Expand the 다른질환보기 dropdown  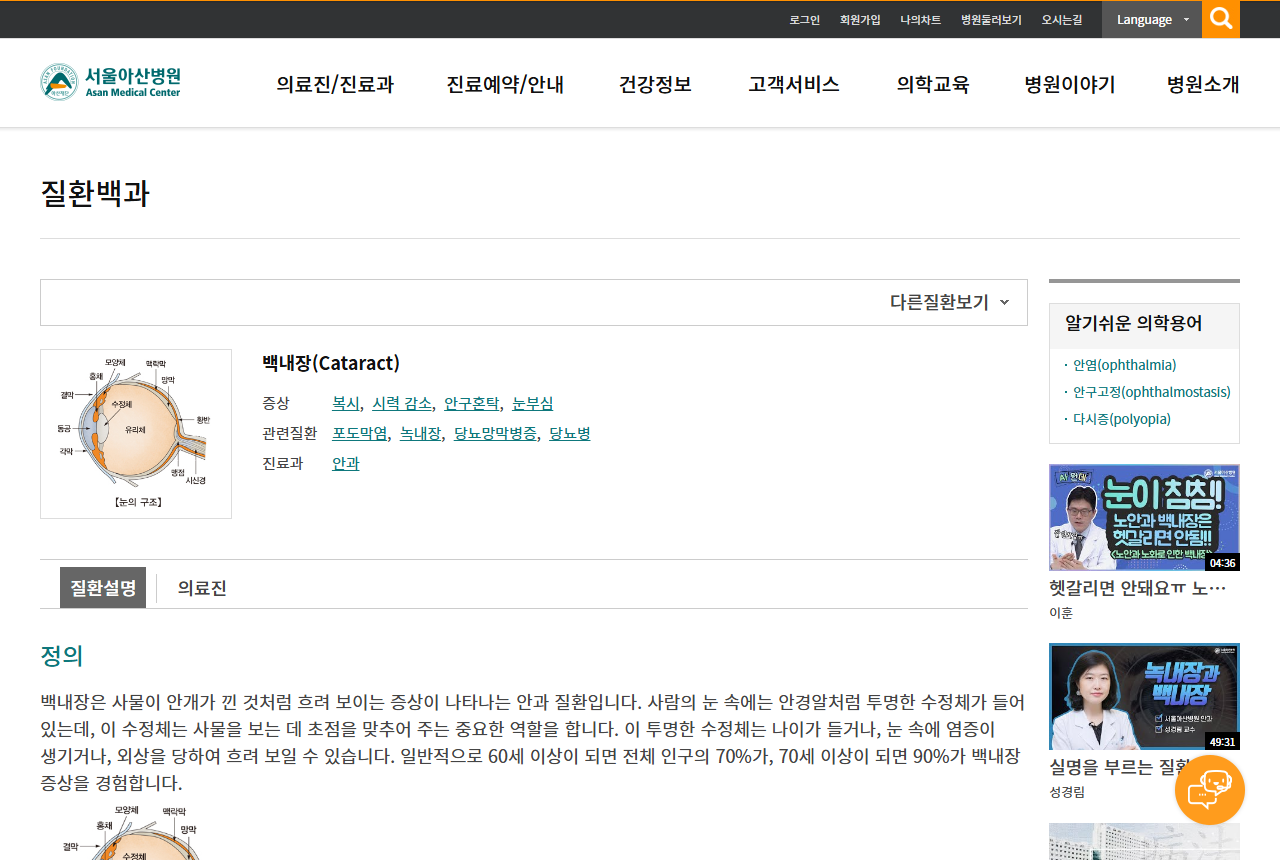click(949, 302)
